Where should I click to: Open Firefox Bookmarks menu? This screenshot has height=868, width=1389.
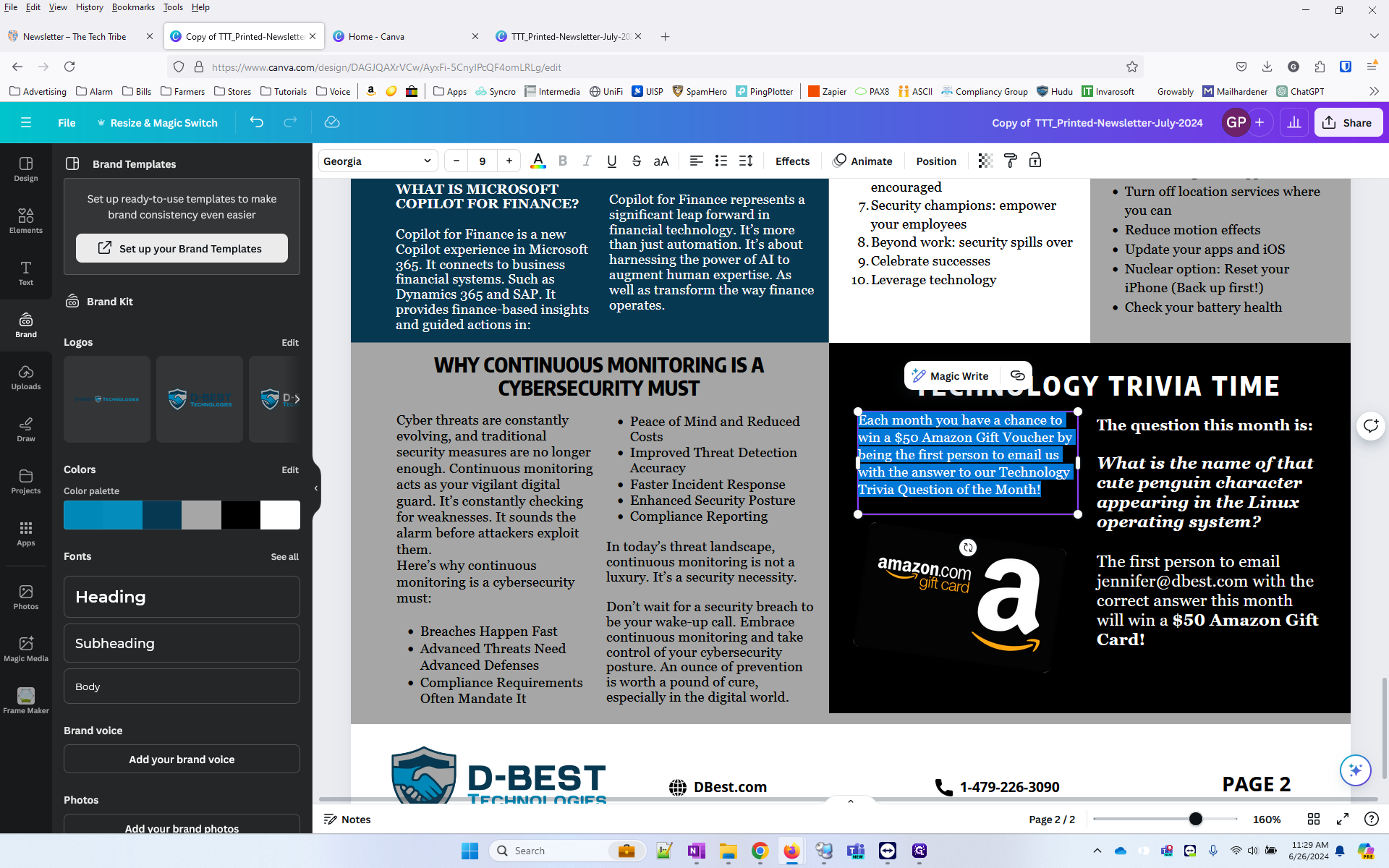tap(133, 7)
